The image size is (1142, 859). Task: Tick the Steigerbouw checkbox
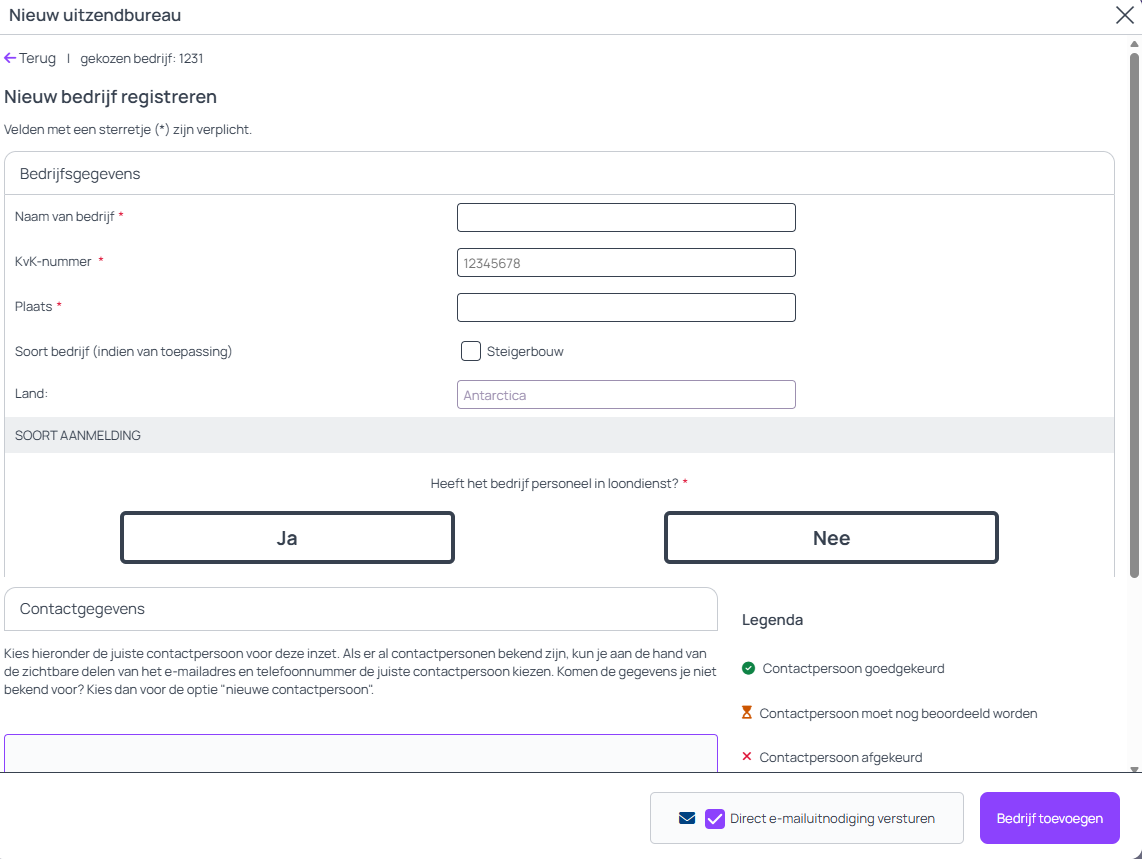coord(471,351)
